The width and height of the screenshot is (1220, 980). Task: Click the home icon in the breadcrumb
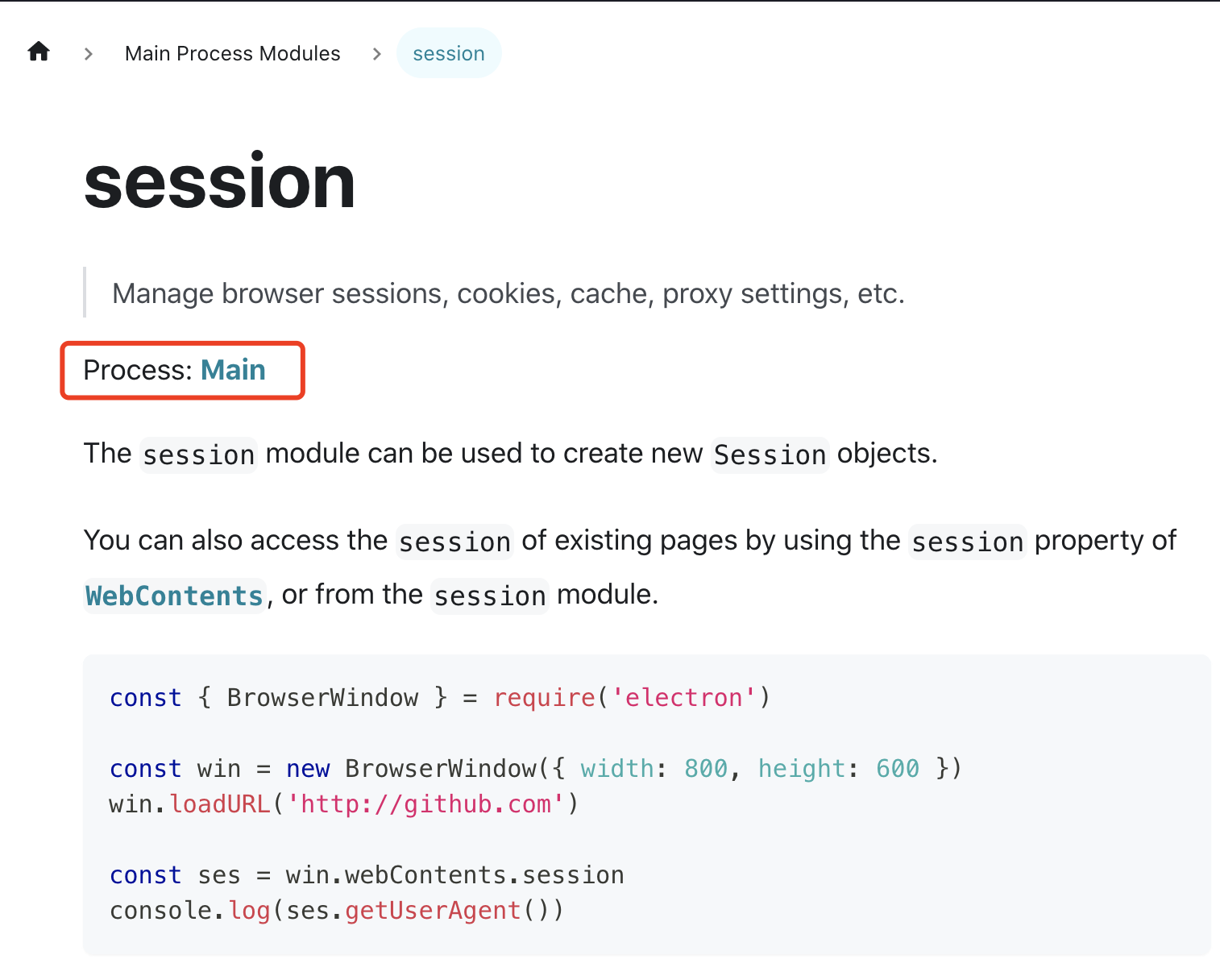tap(38, 52)
